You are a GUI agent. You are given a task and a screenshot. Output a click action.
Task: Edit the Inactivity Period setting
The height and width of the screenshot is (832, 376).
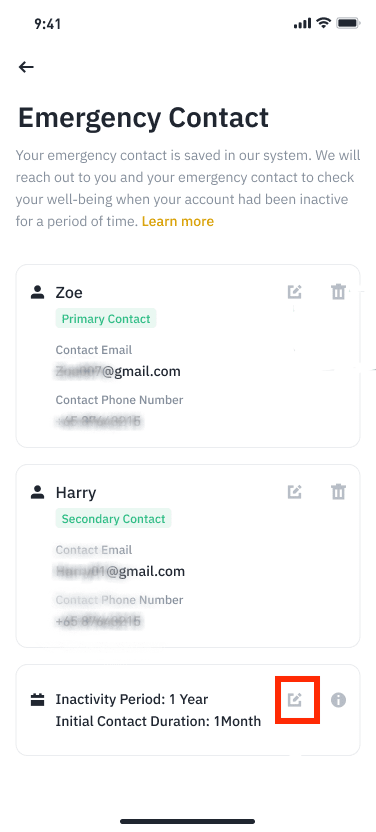tap(294, 700)
